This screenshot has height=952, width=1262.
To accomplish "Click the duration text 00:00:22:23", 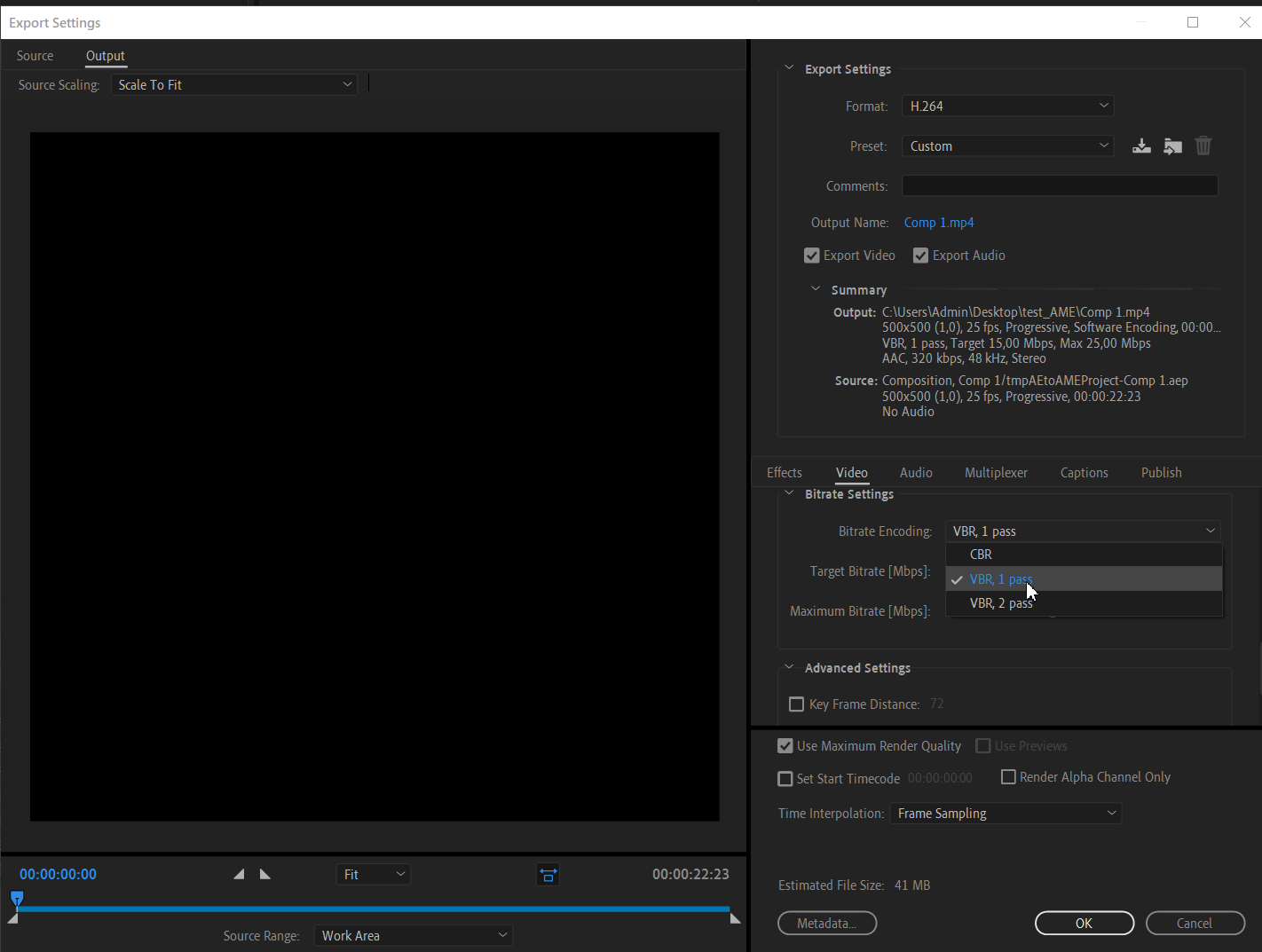I will point(690,875).
